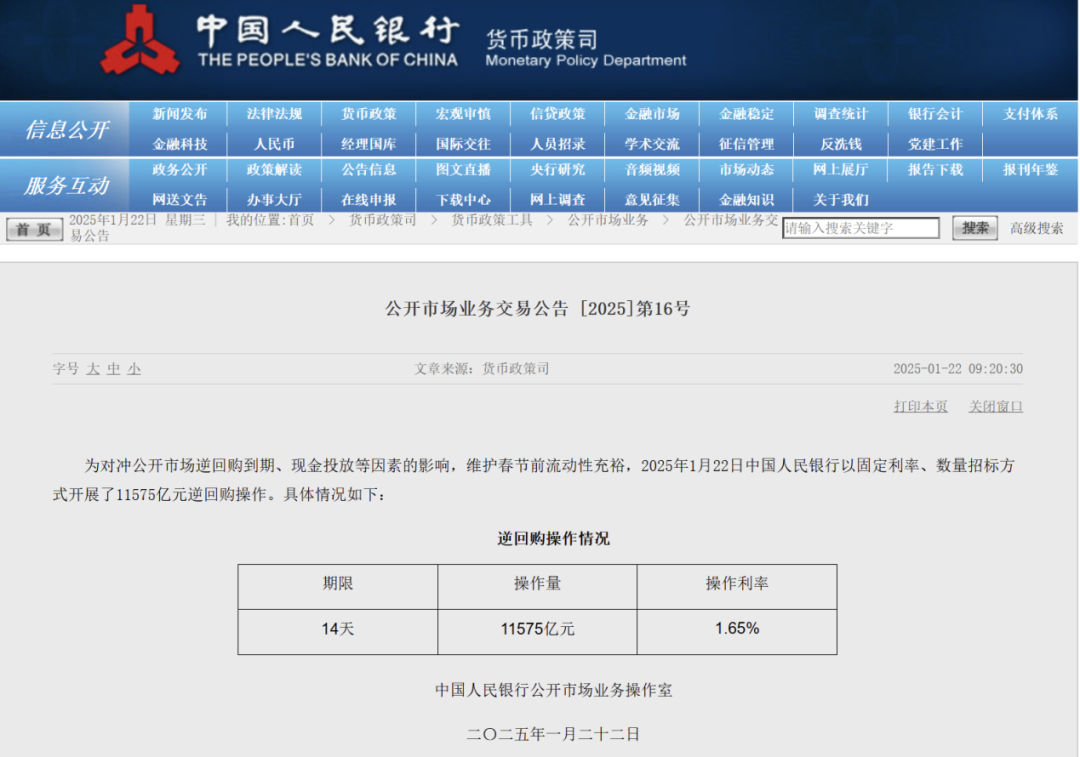Screen dimensions: 1080x757
Task: Go to the 调查统计 section
Action: [841, 114]
